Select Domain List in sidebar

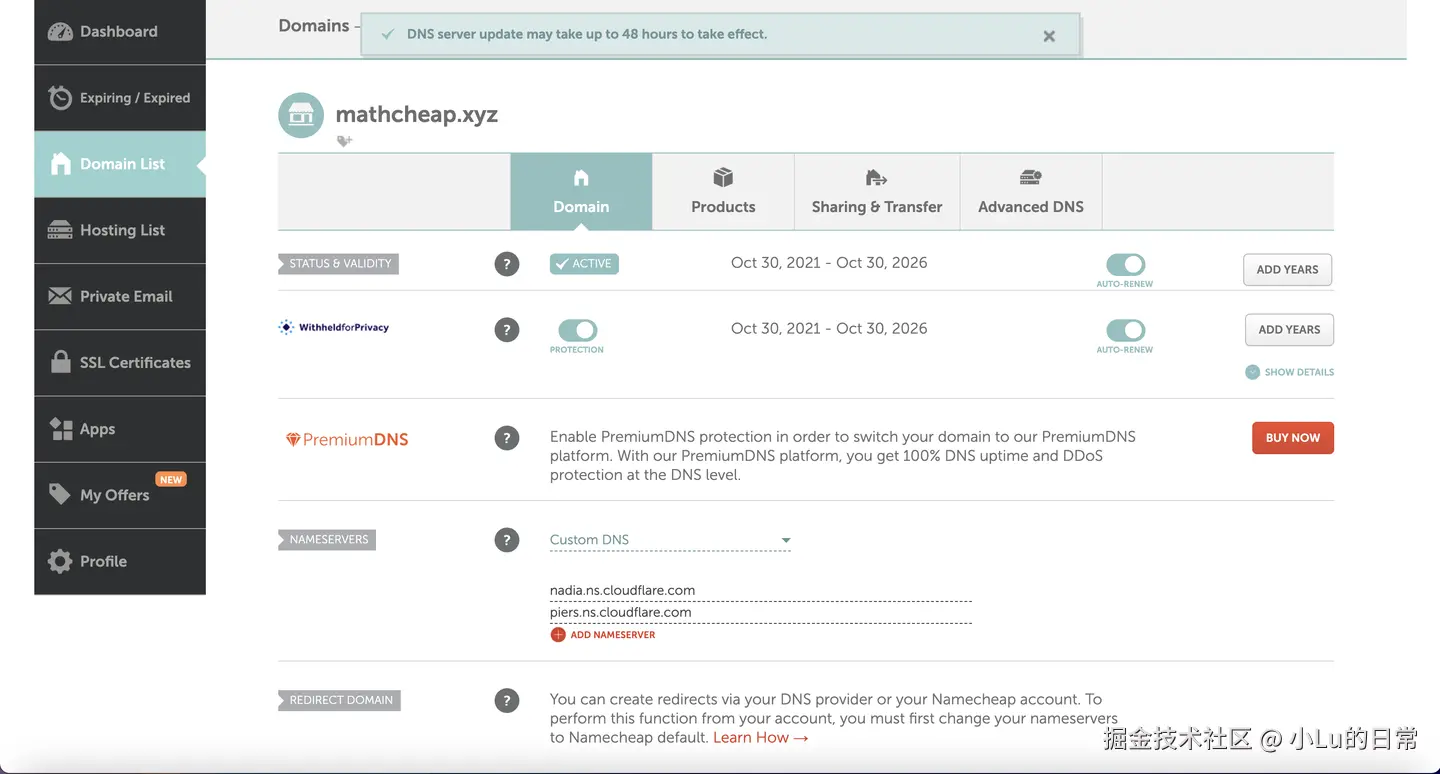[x=120, y=164]
